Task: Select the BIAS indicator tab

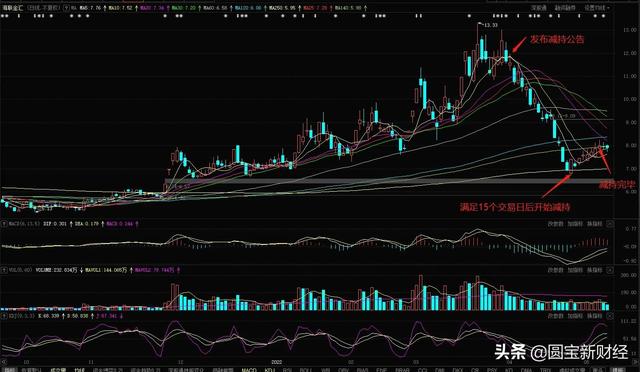Action: [x=362, y=370]
